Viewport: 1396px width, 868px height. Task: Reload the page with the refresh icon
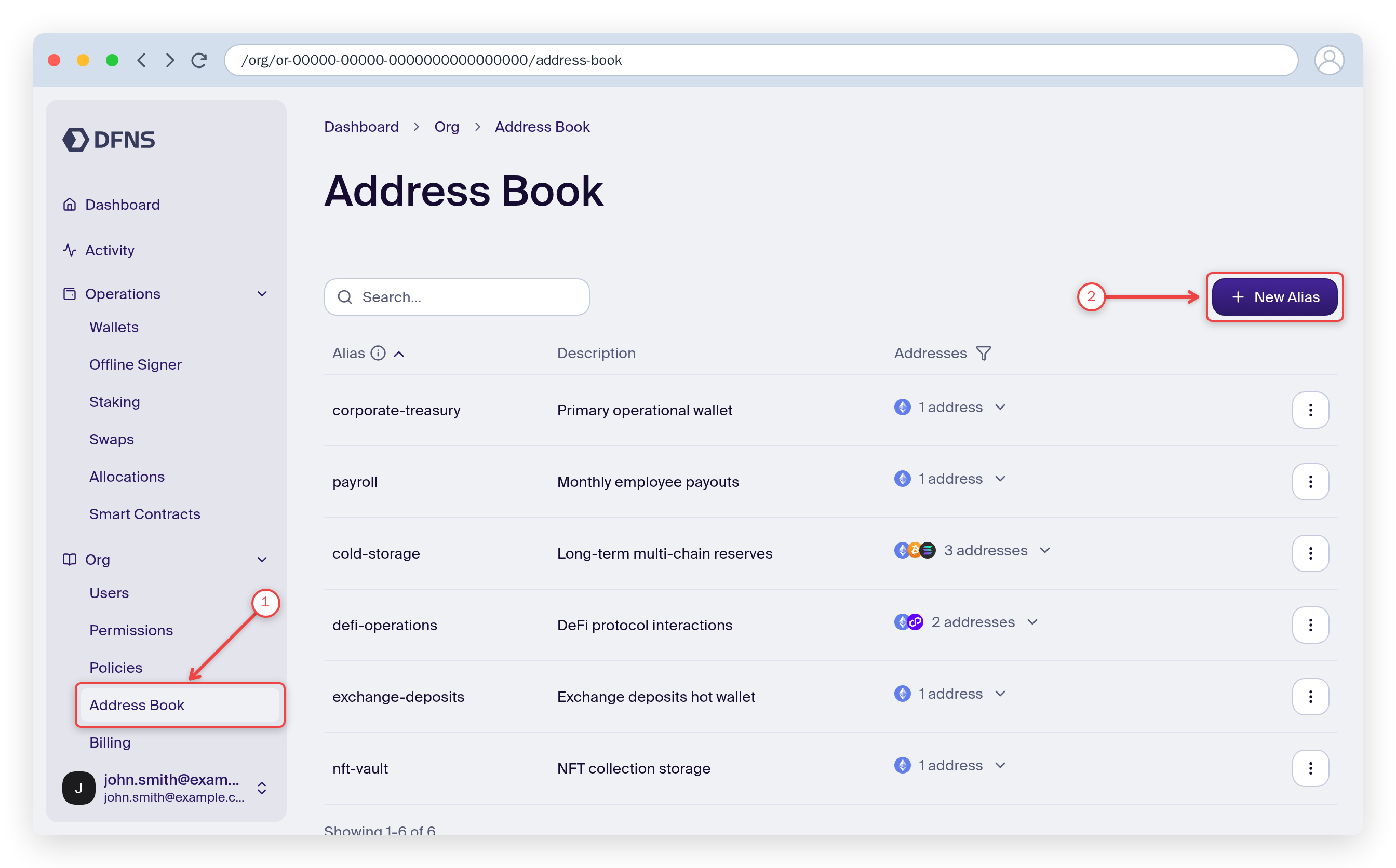[199, 60]
